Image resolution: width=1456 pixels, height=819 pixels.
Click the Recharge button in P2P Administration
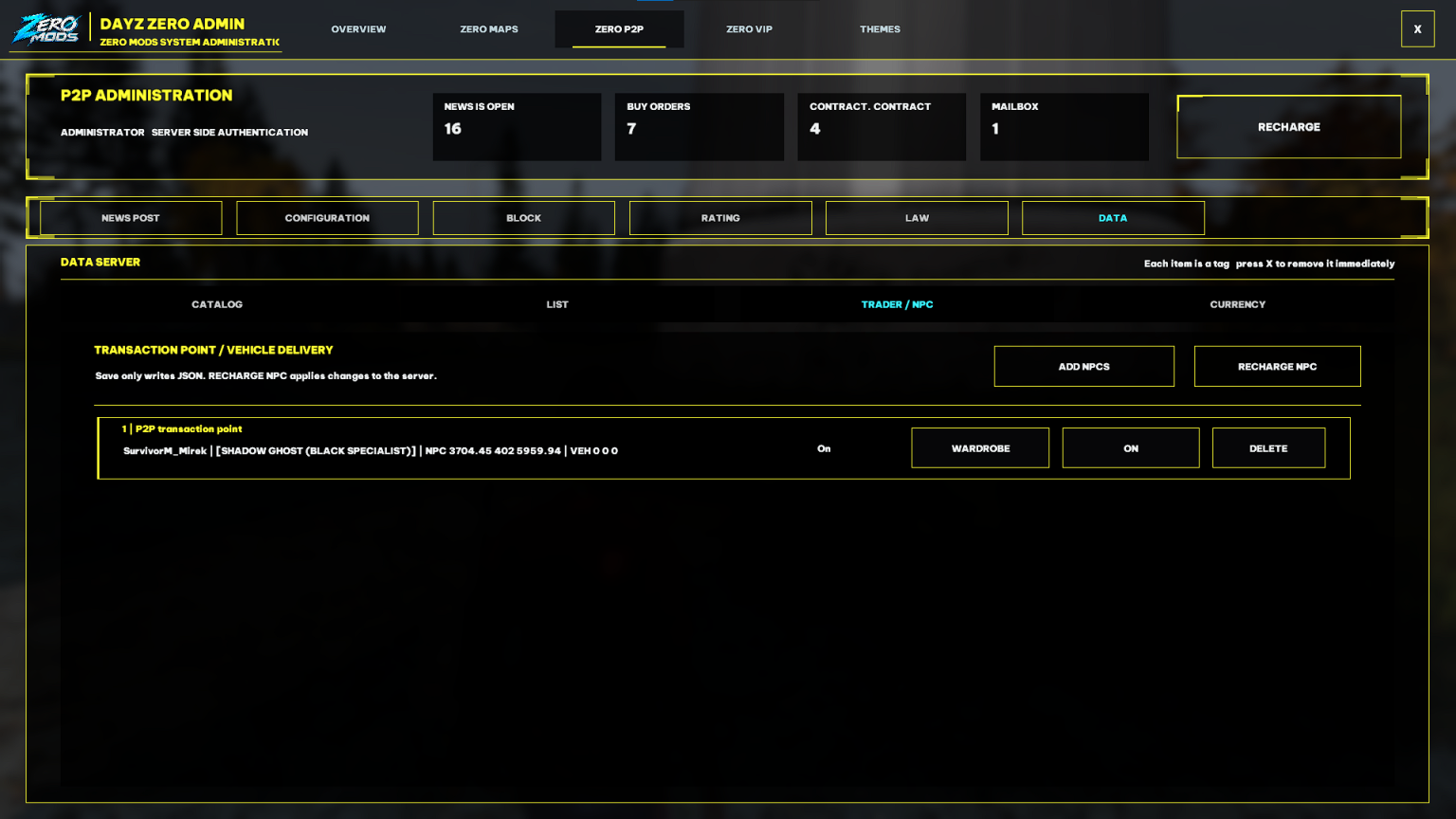(1288, 127)
